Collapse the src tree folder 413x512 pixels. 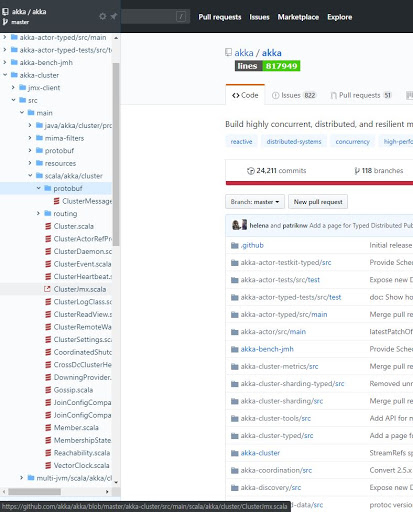(x=13, y=100)
